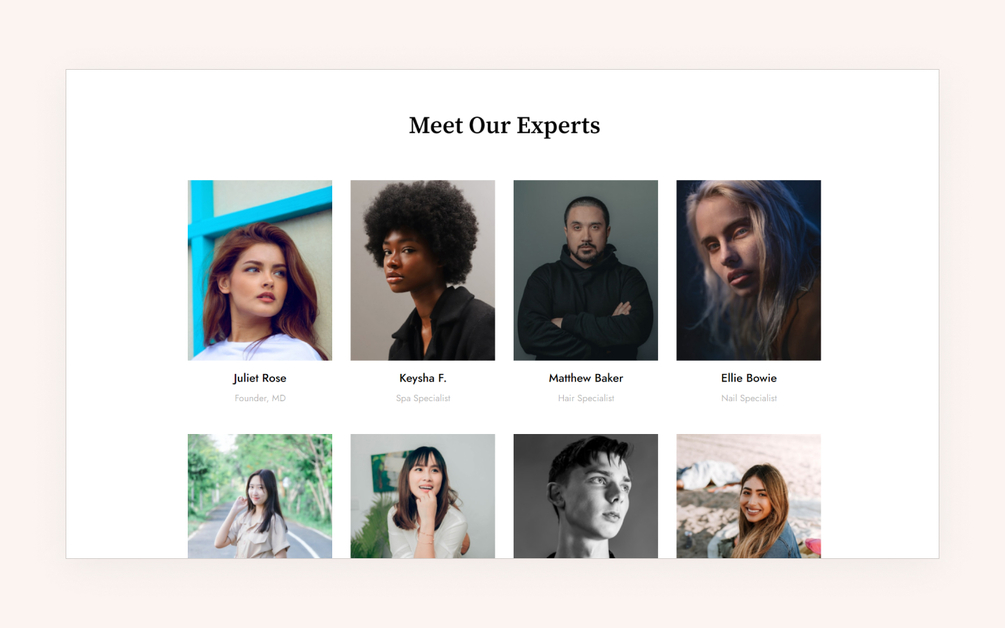
Task: Open Juliet Rose's portrait photo
Action: click(260, 270)
